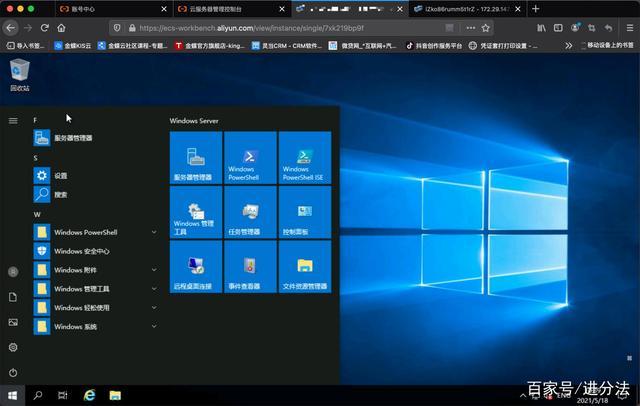Expand the Windows 管理工具 folder chevron

pos(154,288)
